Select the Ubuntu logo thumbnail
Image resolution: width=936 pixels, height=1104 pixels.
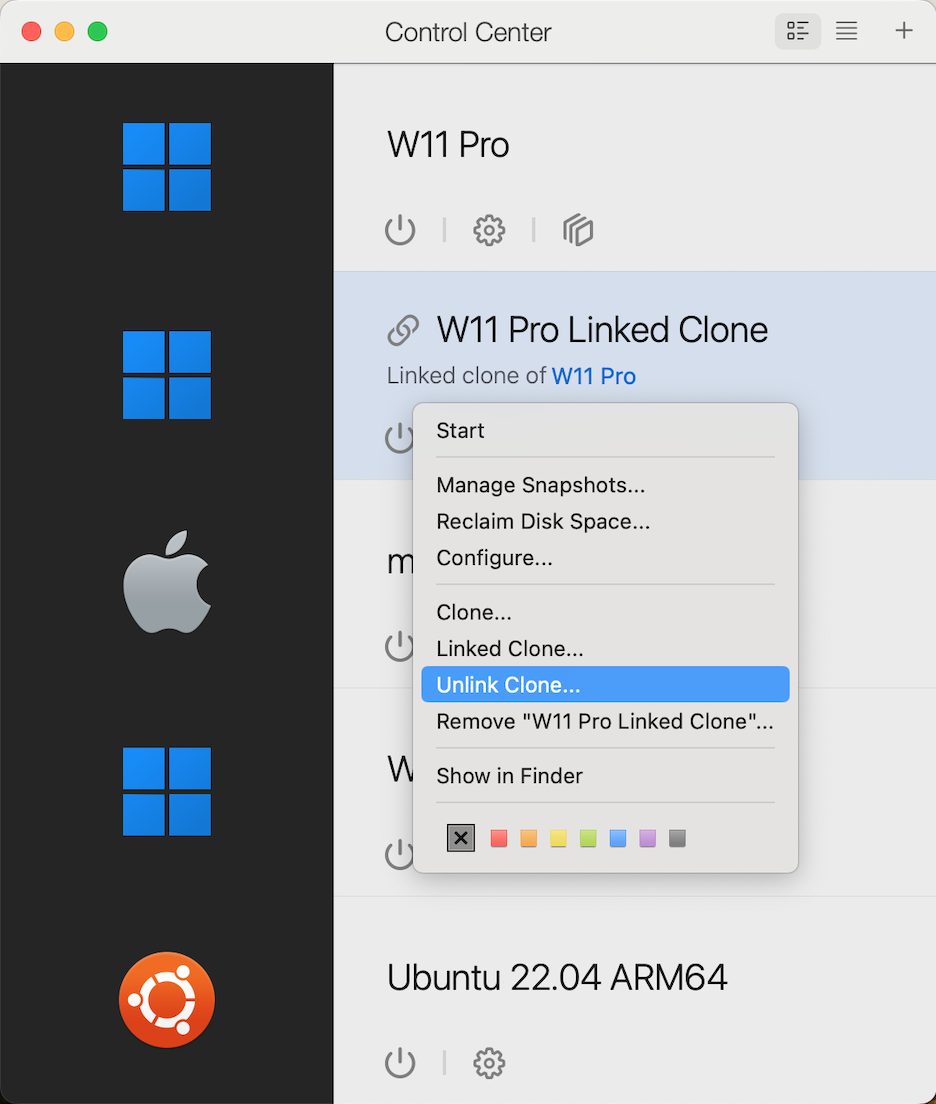point(167,1000)
